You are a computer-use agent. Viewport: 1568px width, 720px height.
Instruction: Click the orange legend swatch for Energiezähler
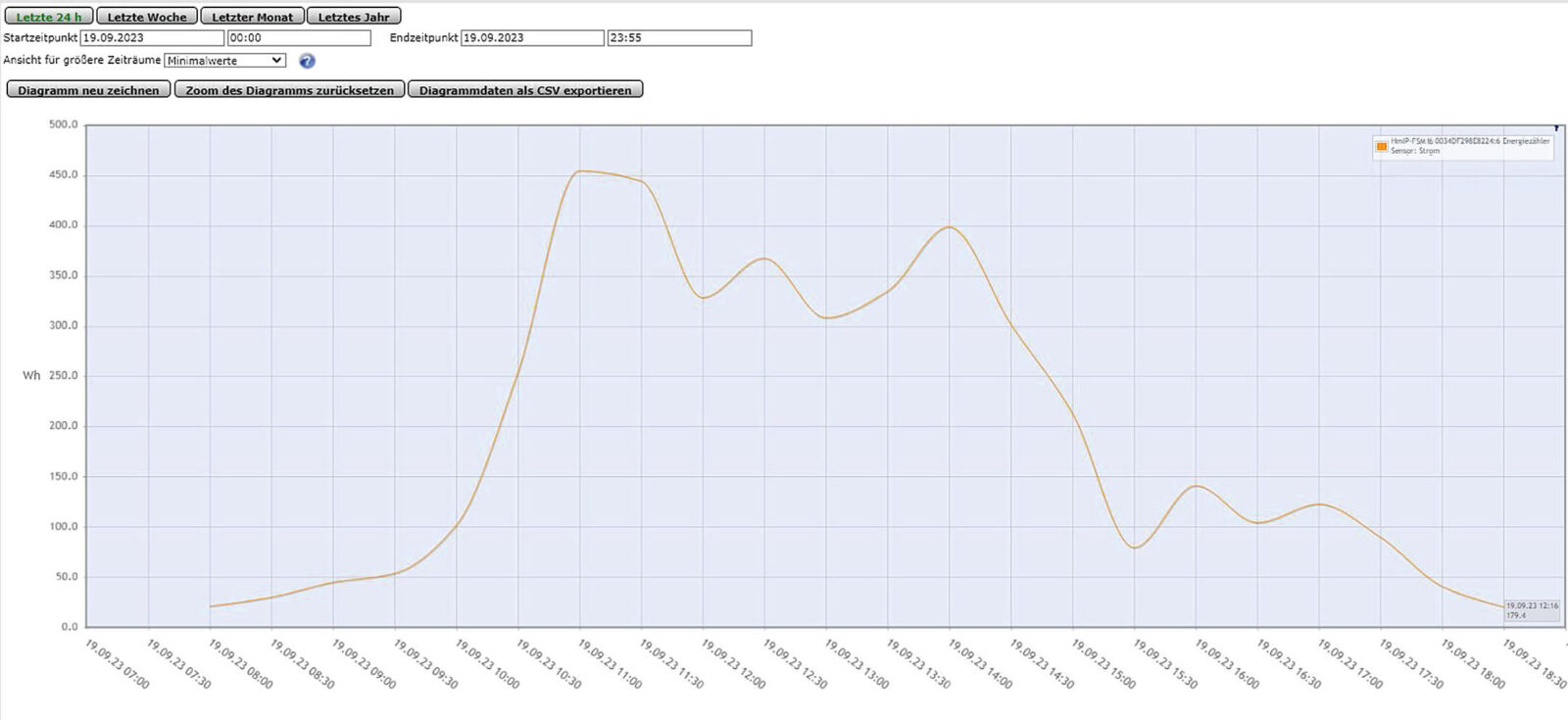tap(1382, 146)
